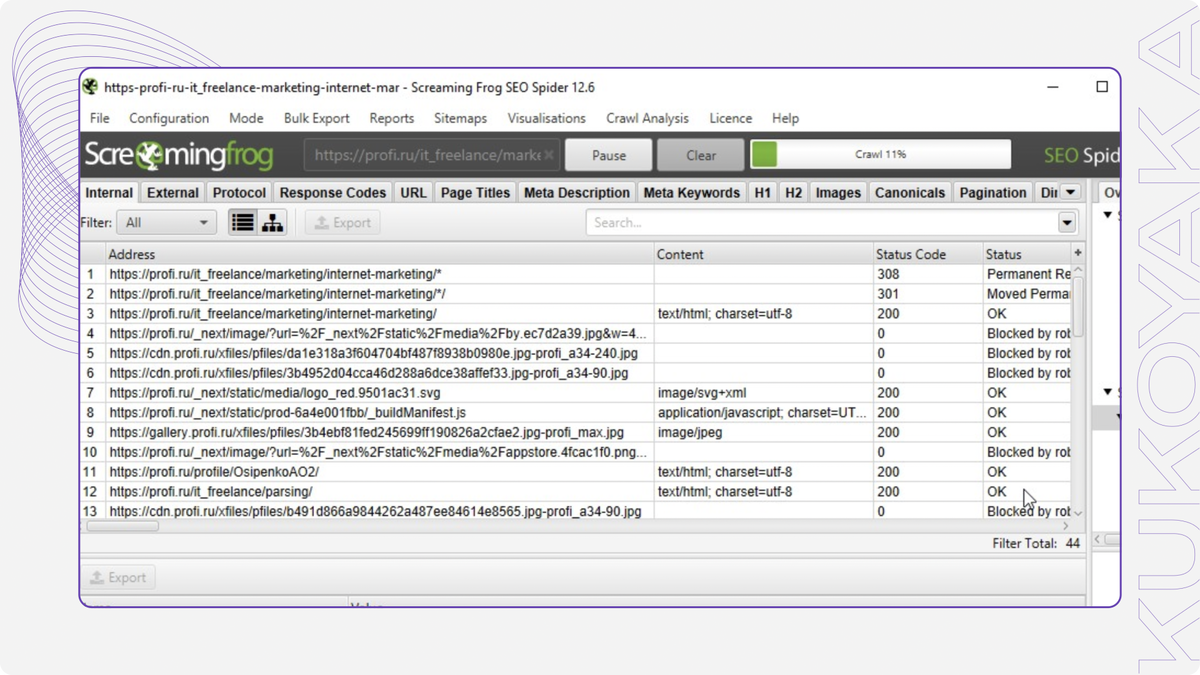Click the 308 status code cell
This screenshot has width=1200, height=675.
[x=928, y=274]
